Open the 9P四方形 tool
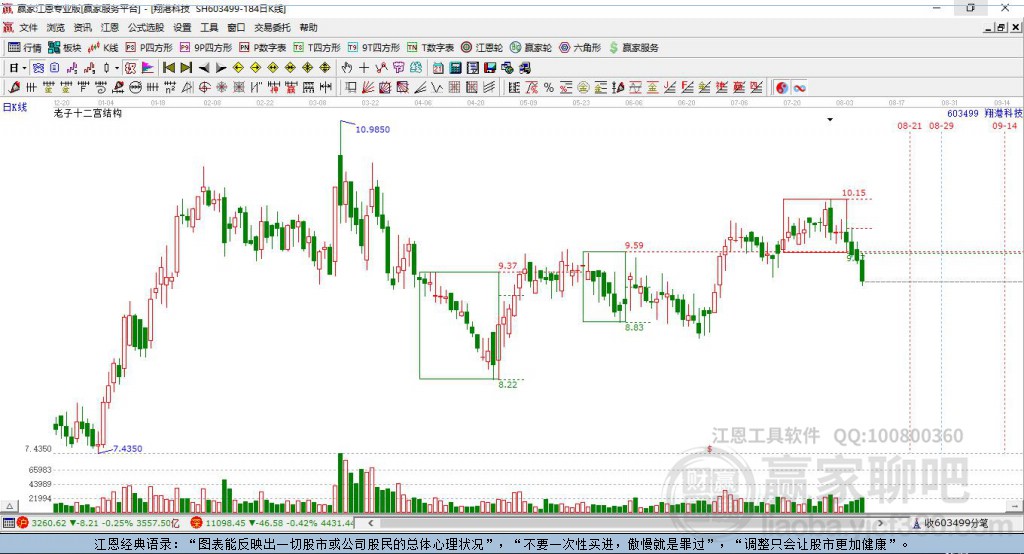The width and height of the screenshot is (1024, 554). [x=206, y=48]
